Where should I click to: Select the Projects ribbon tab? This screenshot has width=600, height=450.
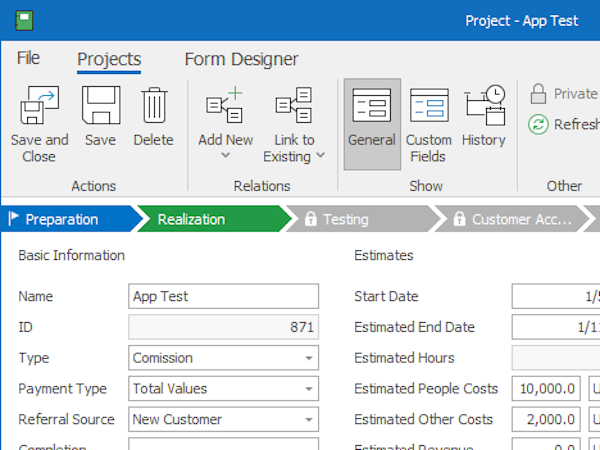[109, 59]
